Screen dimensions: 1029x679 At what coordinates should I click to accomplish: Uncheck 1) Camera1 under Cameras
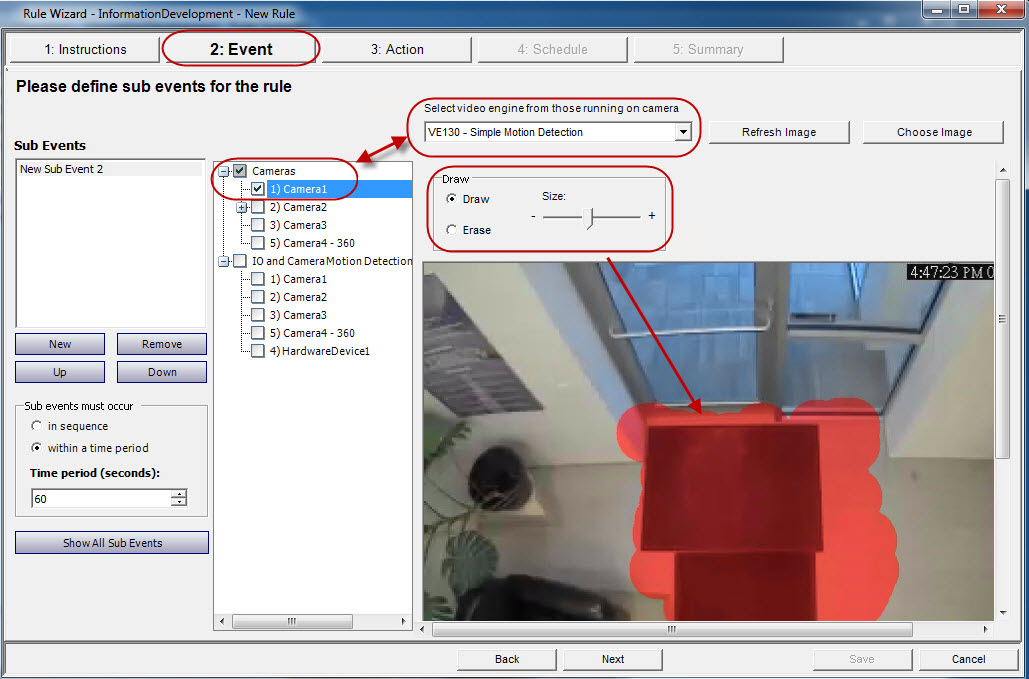pyautogui.click(x=258, y=189)
